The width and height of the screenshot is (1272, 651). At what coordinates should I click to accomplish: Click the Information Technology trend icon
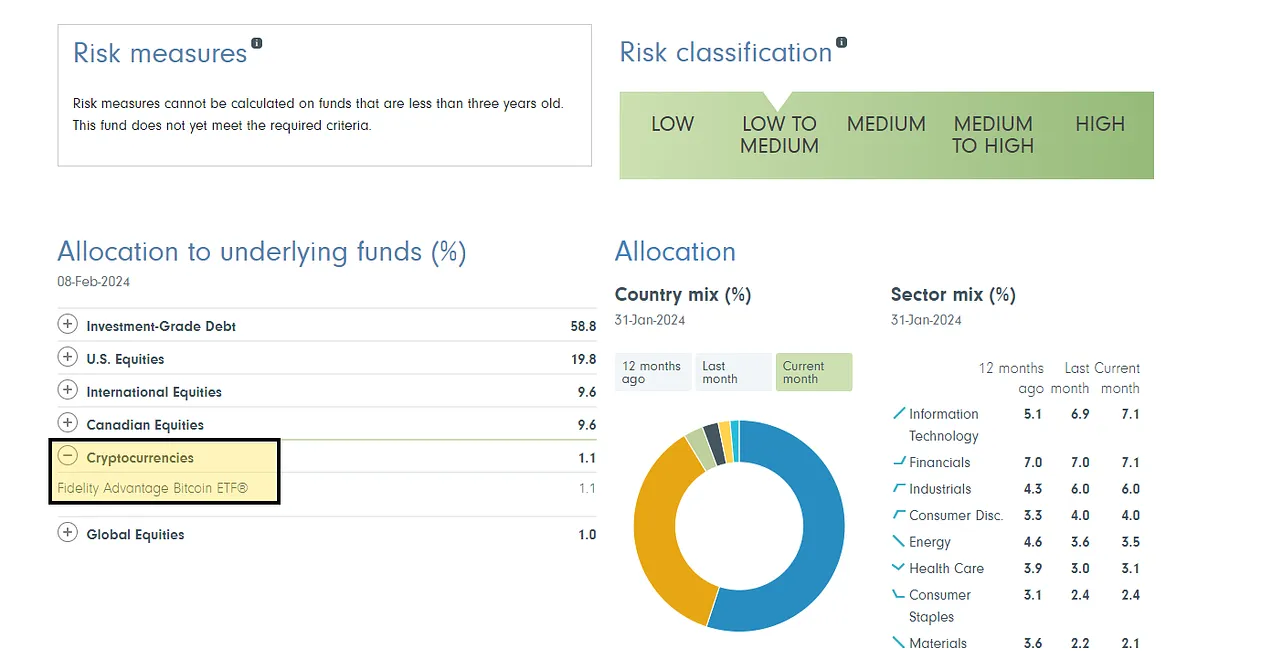[898, 413]
